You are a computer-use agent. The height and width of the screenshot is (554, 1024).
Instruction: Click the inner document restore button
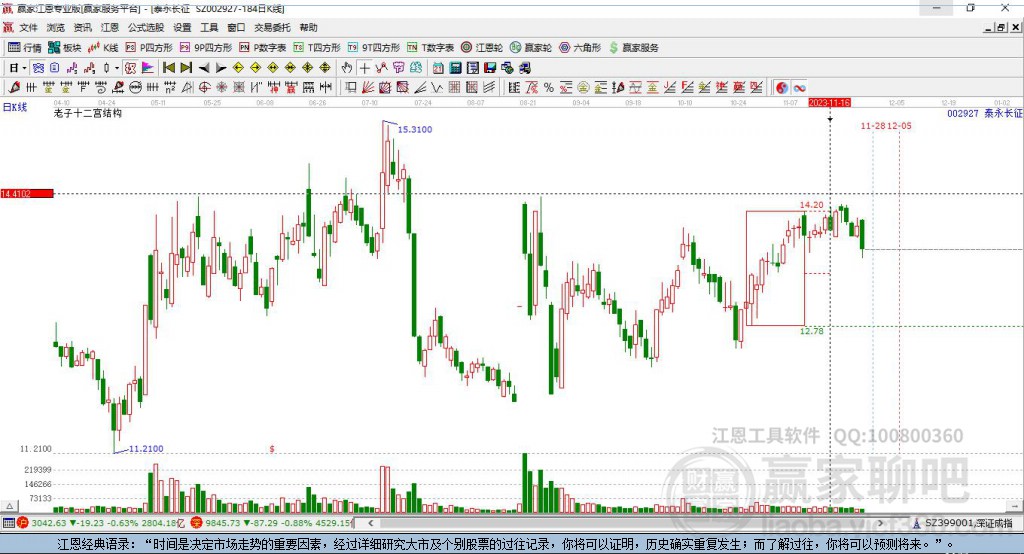(x=1001, y=27)
